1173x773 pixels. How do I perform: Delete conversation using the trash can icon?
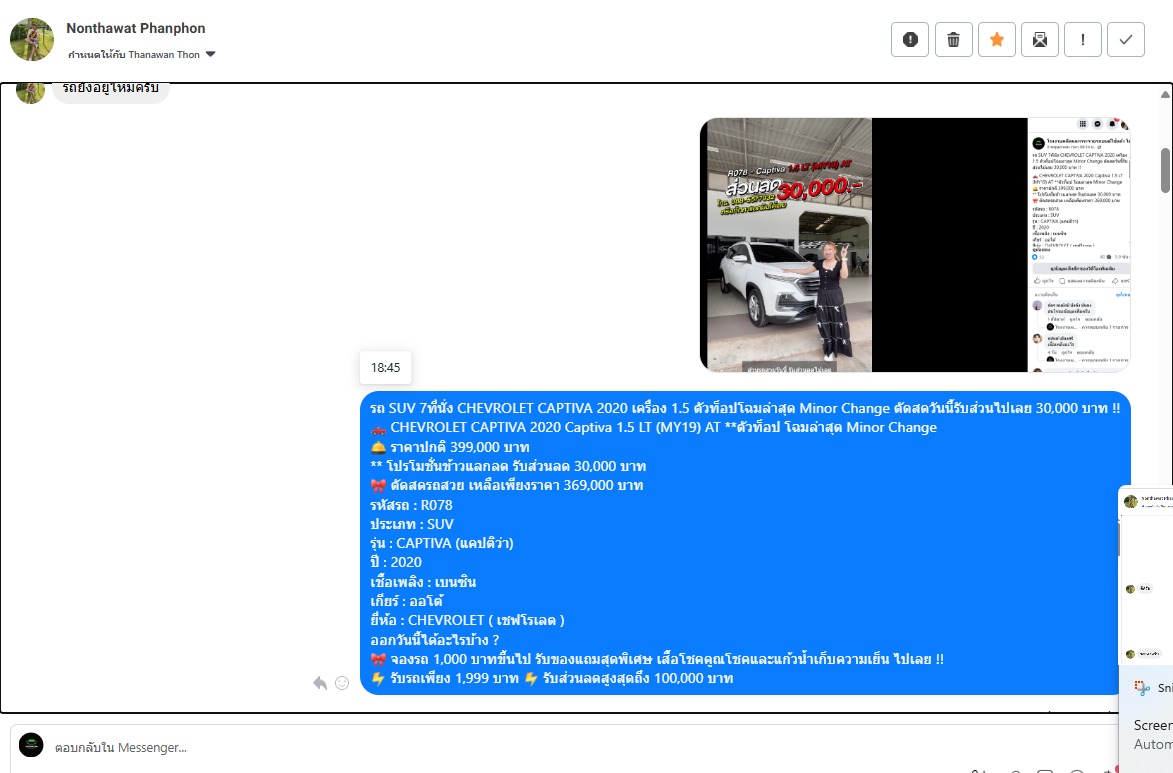pos(953,40)
